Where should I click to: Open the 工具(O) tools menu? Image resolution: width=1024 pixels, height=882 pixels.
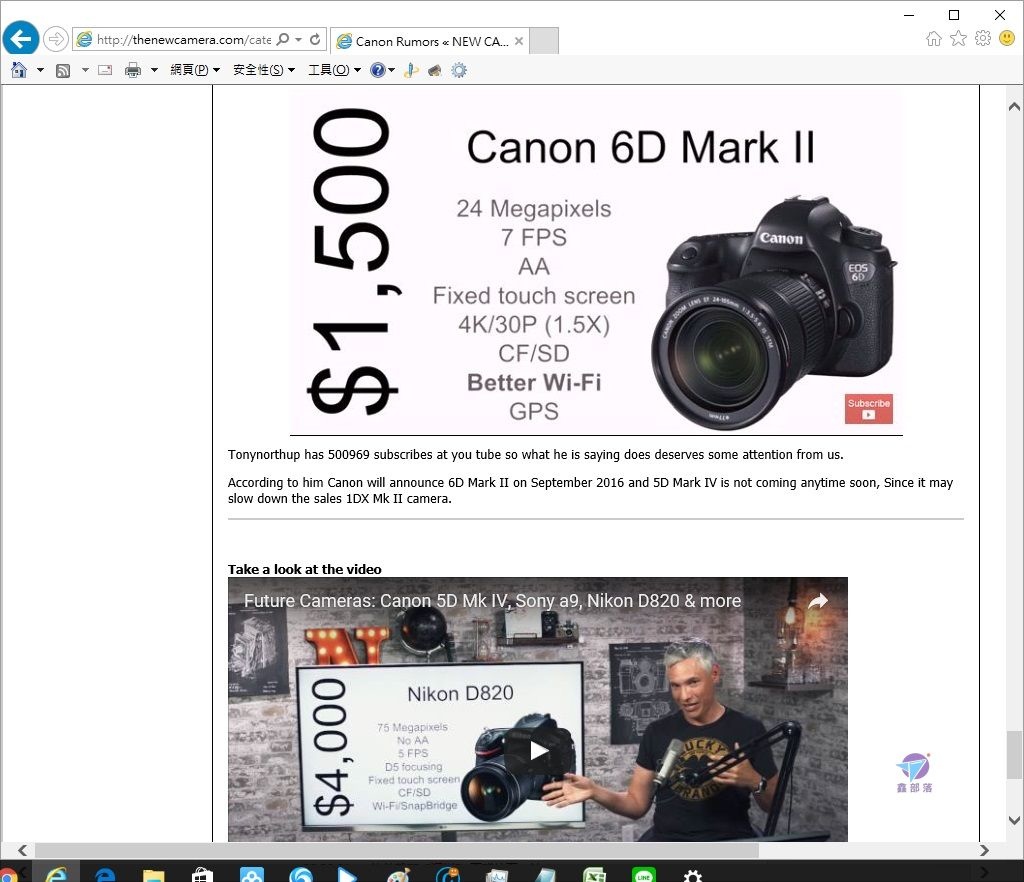pos(334,70)
